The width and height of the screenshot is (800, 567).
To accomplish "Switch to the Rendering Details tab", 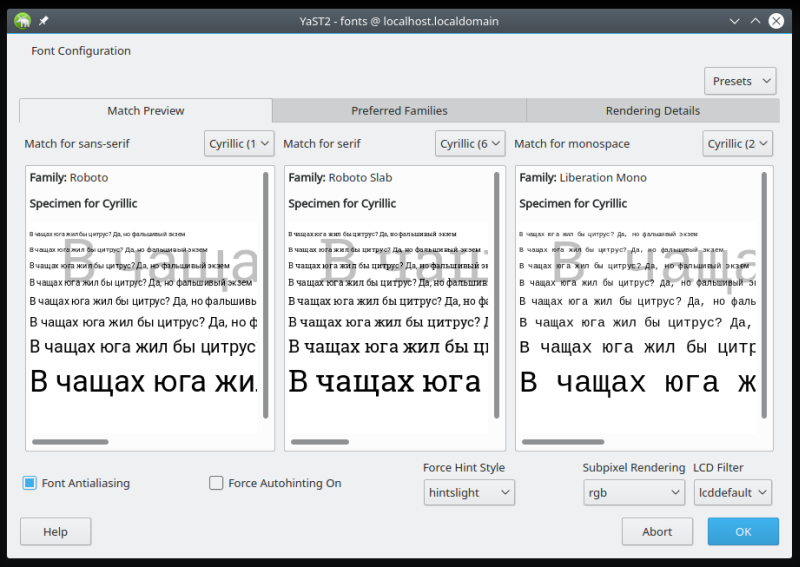I will pyautogui.click(x=653, y=111).
